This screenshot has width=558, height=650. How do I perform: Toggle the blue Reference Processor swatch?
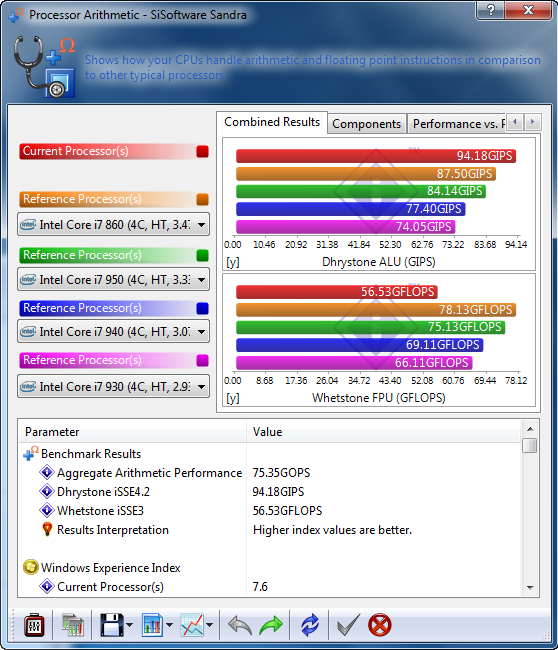202,308
